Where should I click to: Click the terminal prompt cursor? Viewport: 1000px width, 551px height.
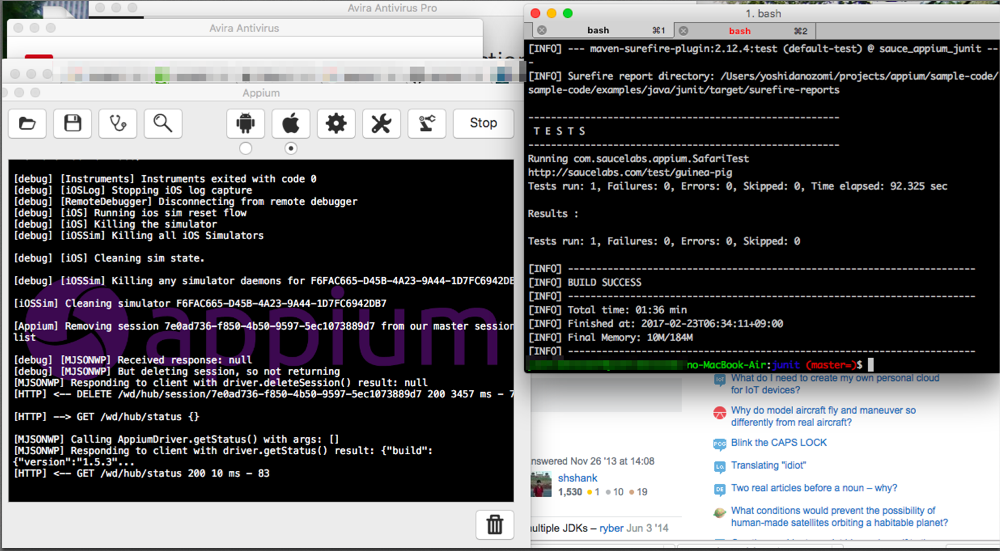871,365
